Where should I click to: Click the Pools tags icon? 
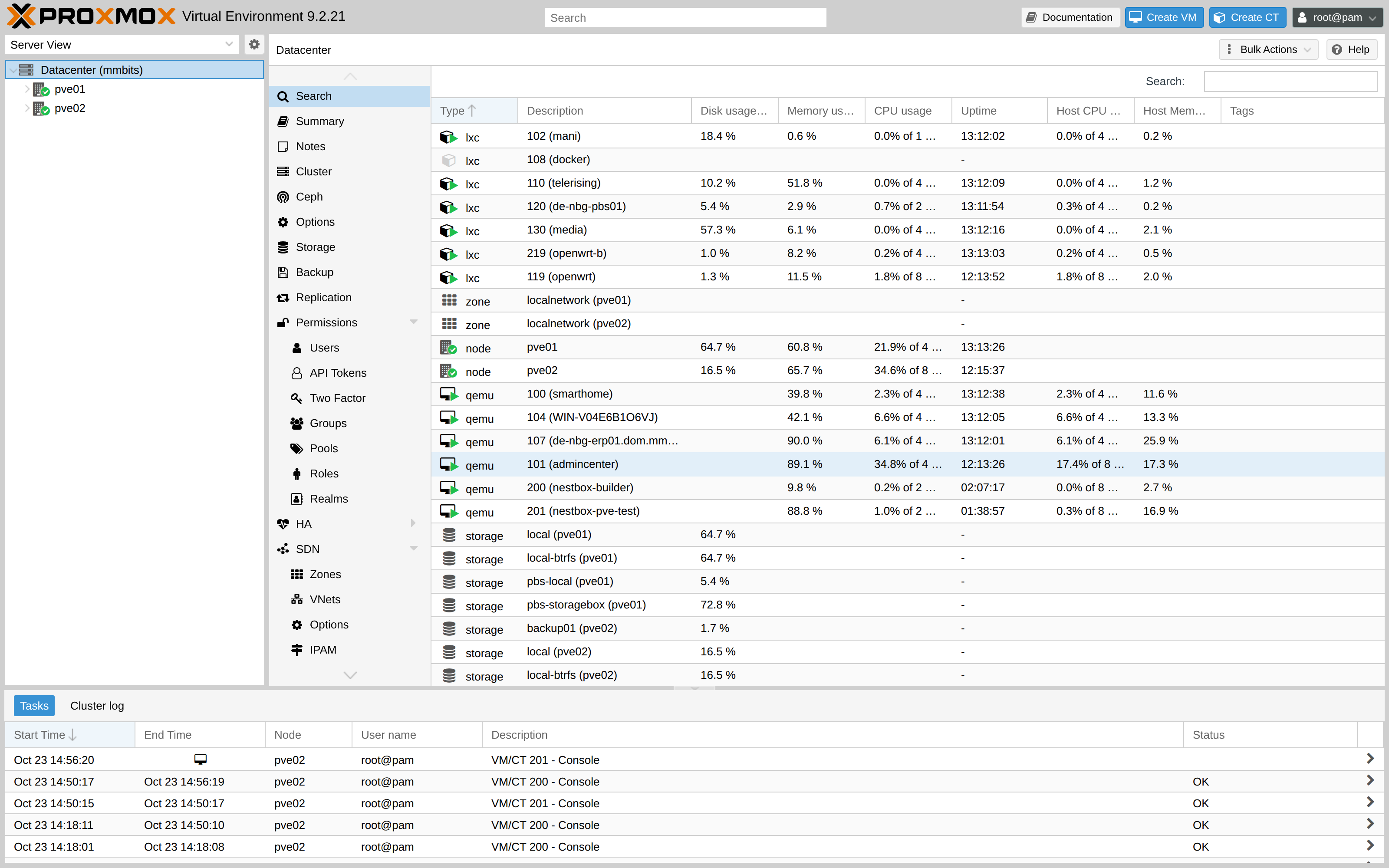click(x=297, y=448)
